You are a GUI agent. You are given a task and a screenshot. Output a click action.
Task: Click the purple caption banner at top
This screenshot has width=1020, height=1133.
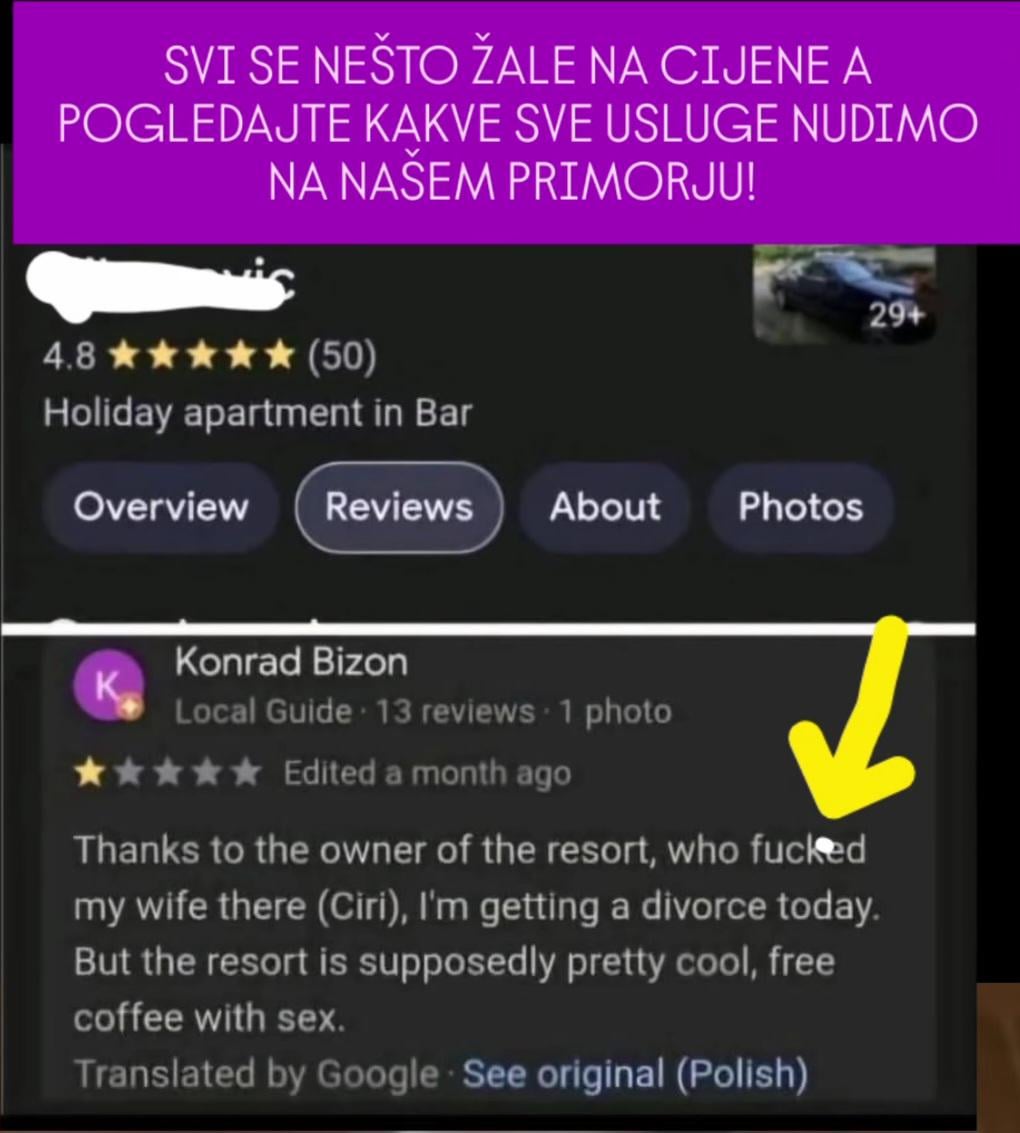(517, 123)
